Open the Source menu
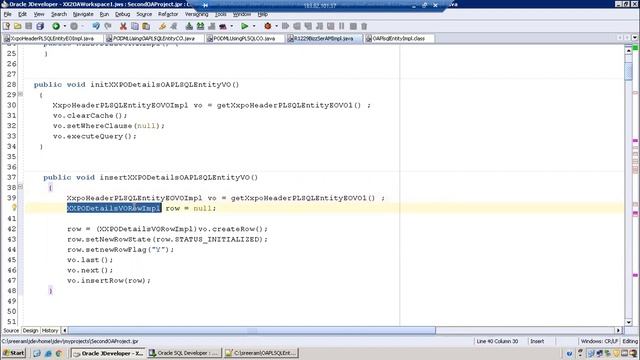640x360 pixels. pos(144,14)
